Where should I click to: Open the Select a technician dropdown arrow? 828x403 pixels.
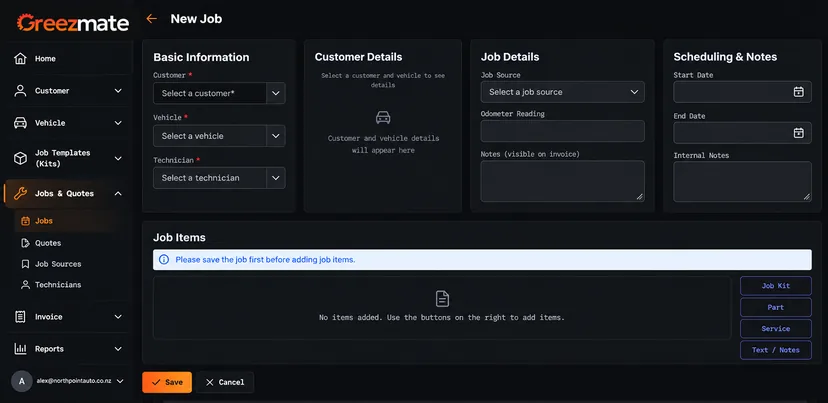click(276, 178)
